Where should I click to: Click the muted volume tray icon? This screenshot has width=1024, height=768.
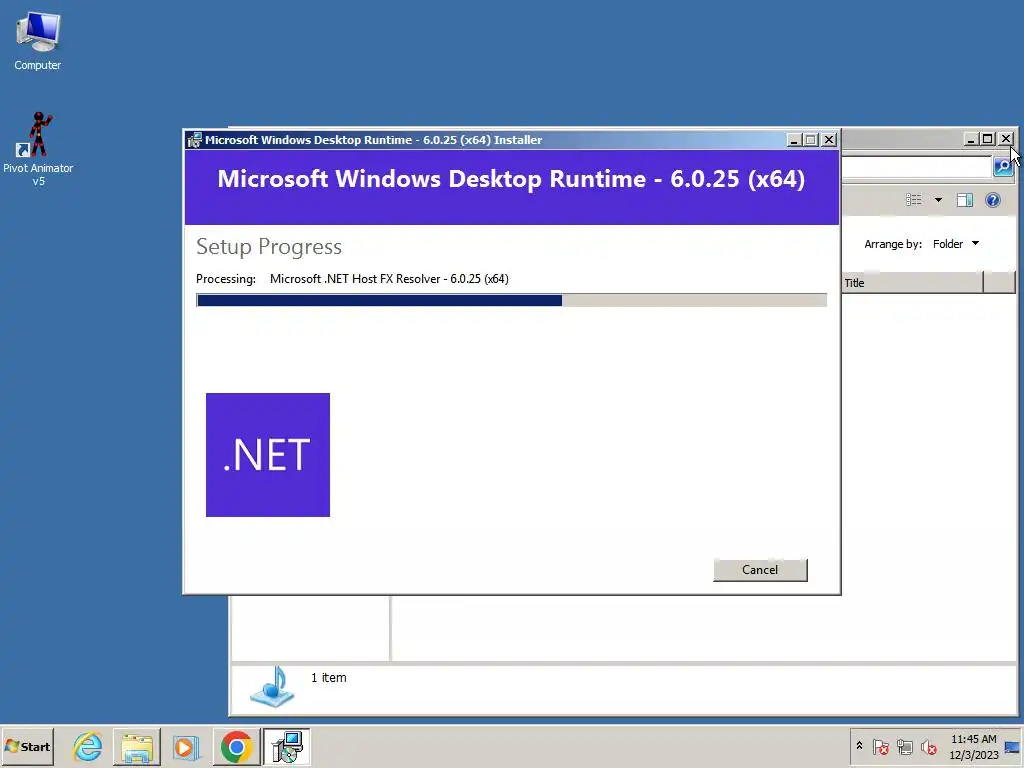(x=928, y=746)
